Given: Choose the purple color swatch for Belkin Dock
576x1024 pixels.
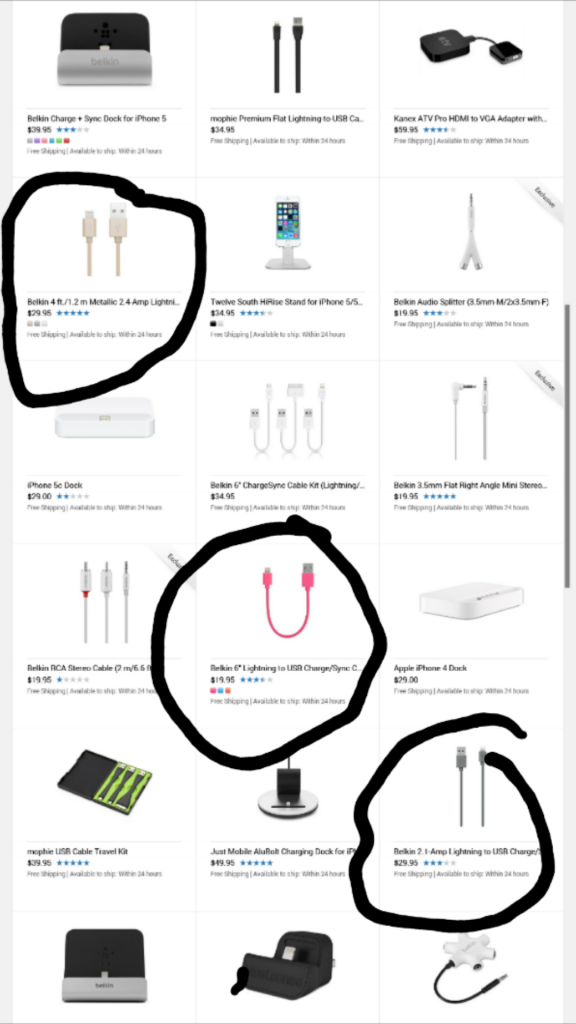Looking at the screenshot, I should [37, 141].
